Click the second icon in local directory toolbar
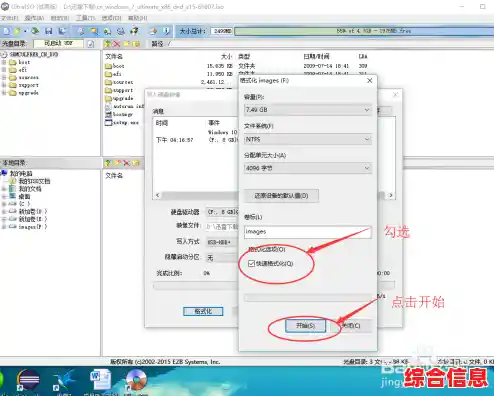 coord(117,163)
